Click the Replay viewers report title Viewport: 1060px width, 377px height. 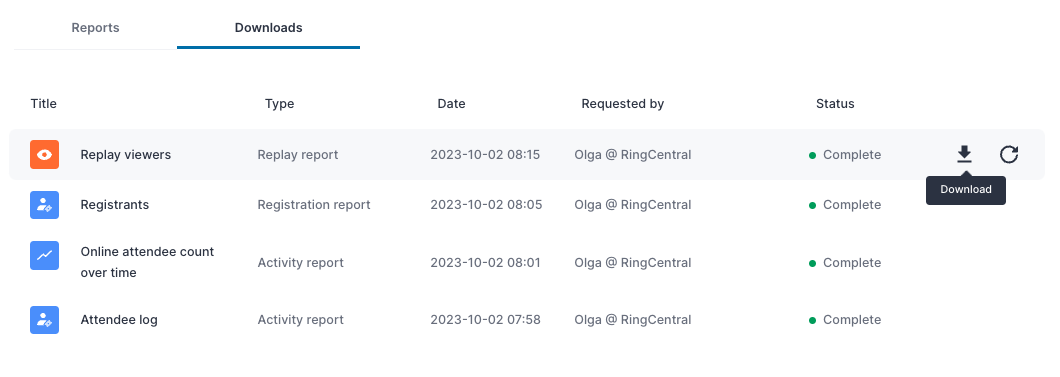126,155
